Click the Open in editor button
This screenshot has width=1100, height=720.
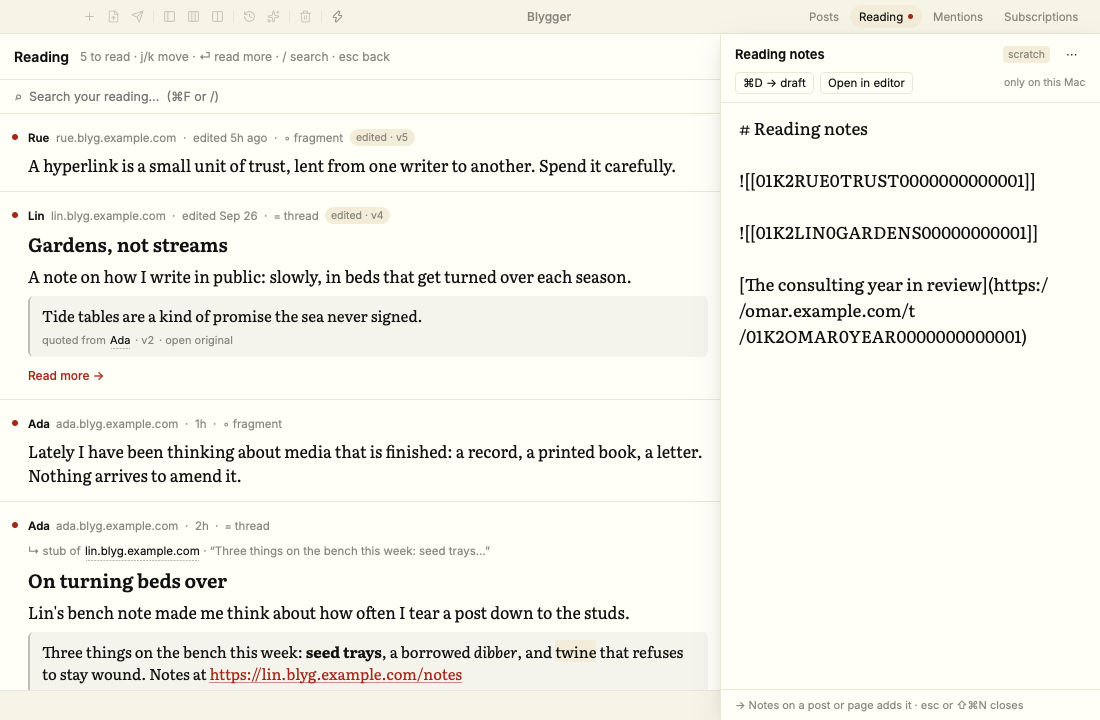866,83
